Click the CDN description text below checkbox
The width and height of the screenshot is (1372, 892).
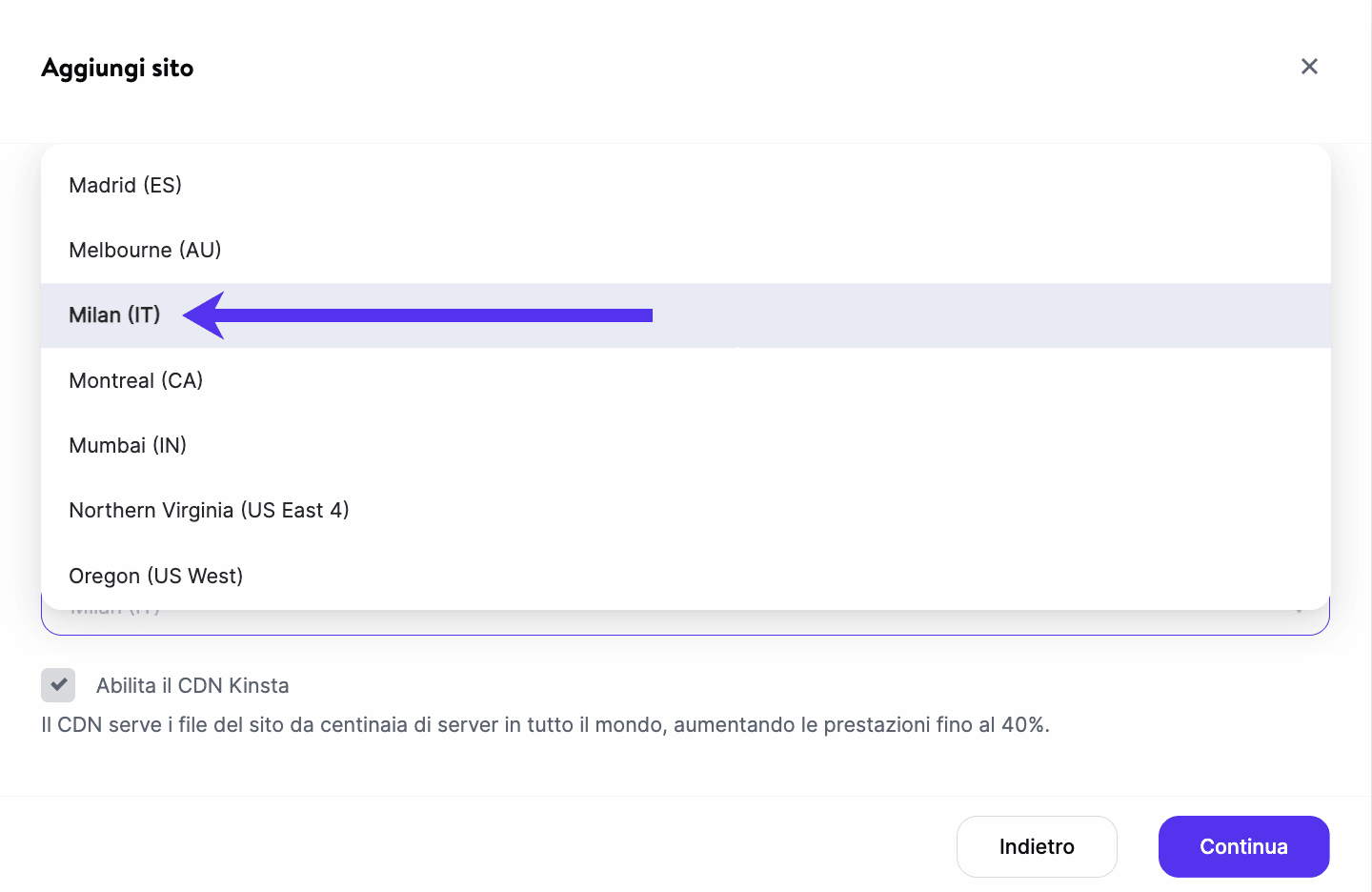click(x=546, y=724)
